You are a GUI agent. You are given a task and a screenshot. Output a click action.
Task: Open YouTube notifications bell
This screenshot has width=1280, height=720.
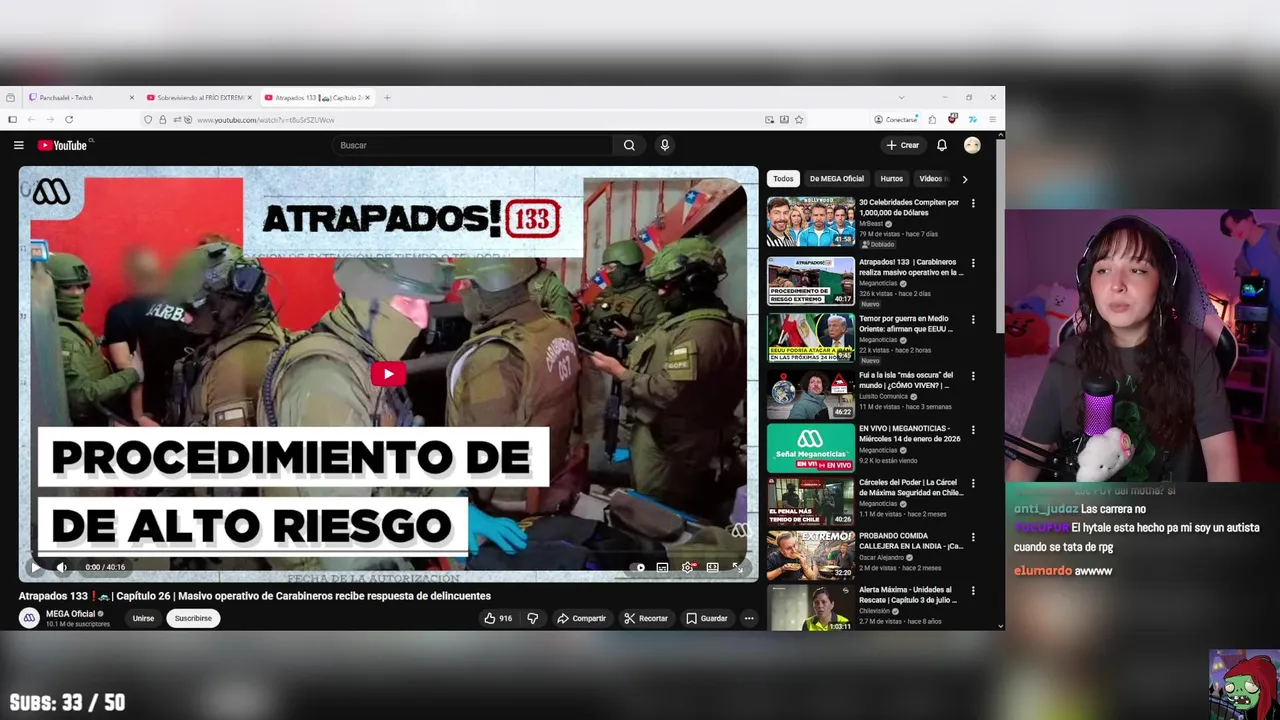pos(941,145)
